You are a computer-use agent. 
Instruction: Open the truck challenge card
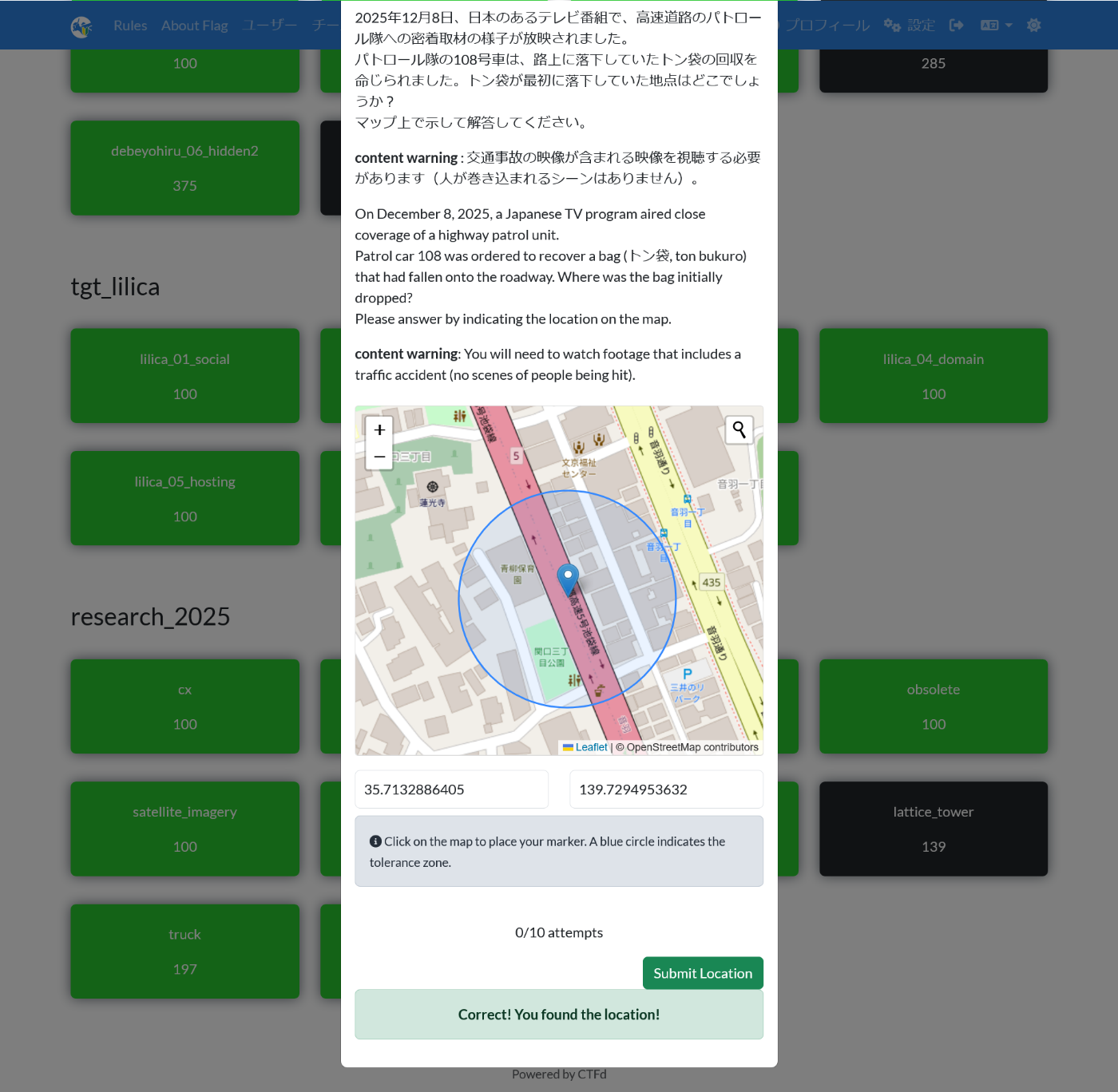[184, 952]
